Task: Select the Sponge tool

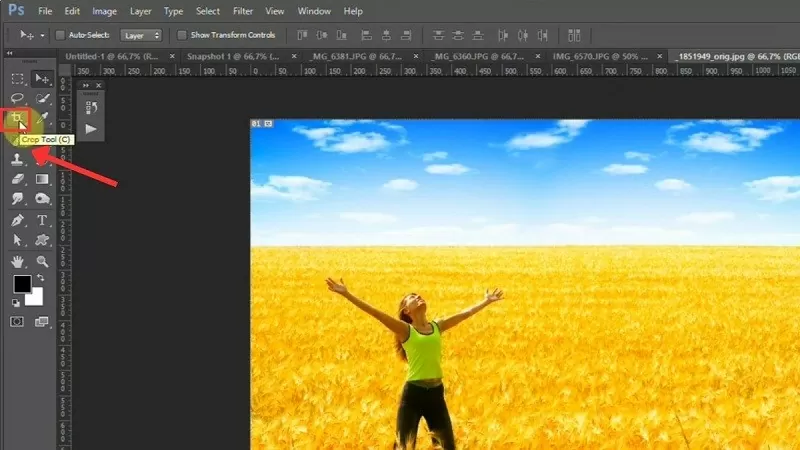Action: pyautogui.click(x=42, y=198)
